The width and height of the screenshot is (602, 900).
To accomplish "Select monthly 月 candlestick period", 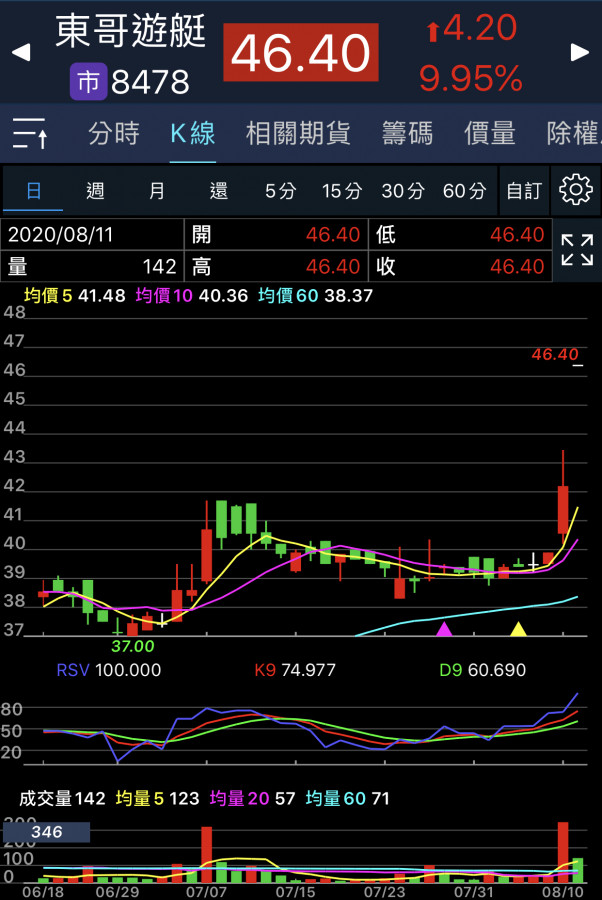I will click(x=157, y=190).
